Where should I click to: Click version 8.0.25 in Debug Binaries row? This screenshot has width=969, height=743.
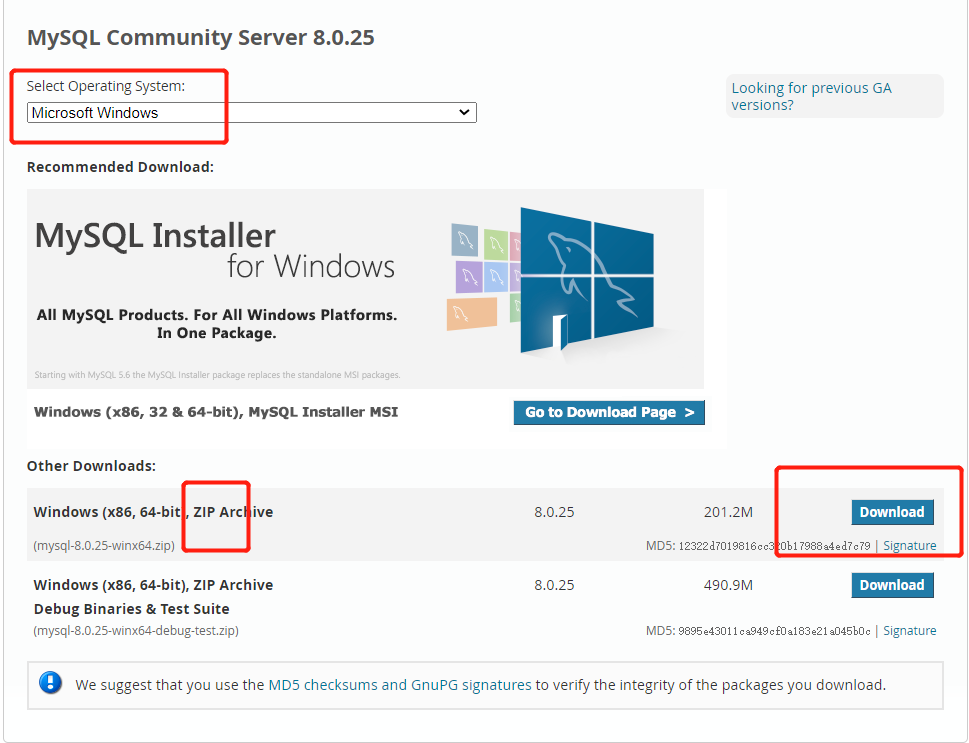point(554,585)
